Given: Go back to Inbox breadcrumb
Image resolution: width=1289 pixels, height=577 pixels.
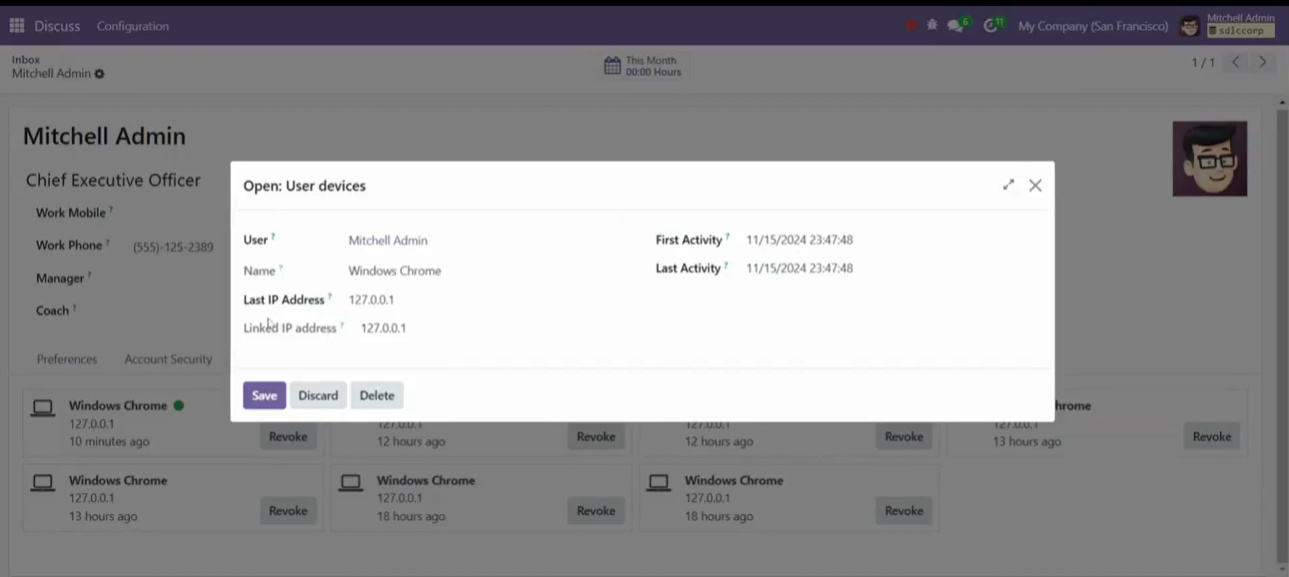Looking at the screenshot, I should coord(26,60).
